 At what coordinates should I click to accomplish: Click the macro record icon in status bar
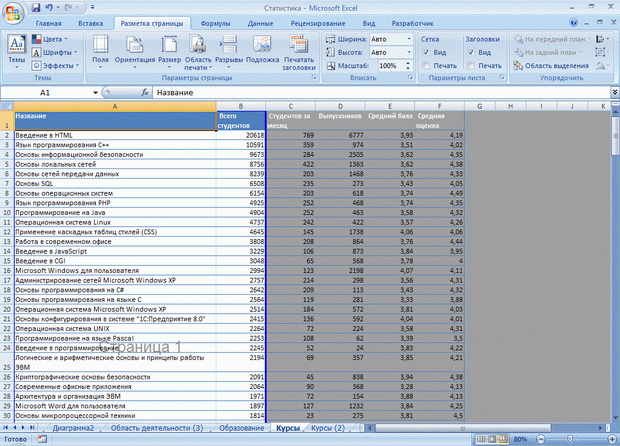42,439
